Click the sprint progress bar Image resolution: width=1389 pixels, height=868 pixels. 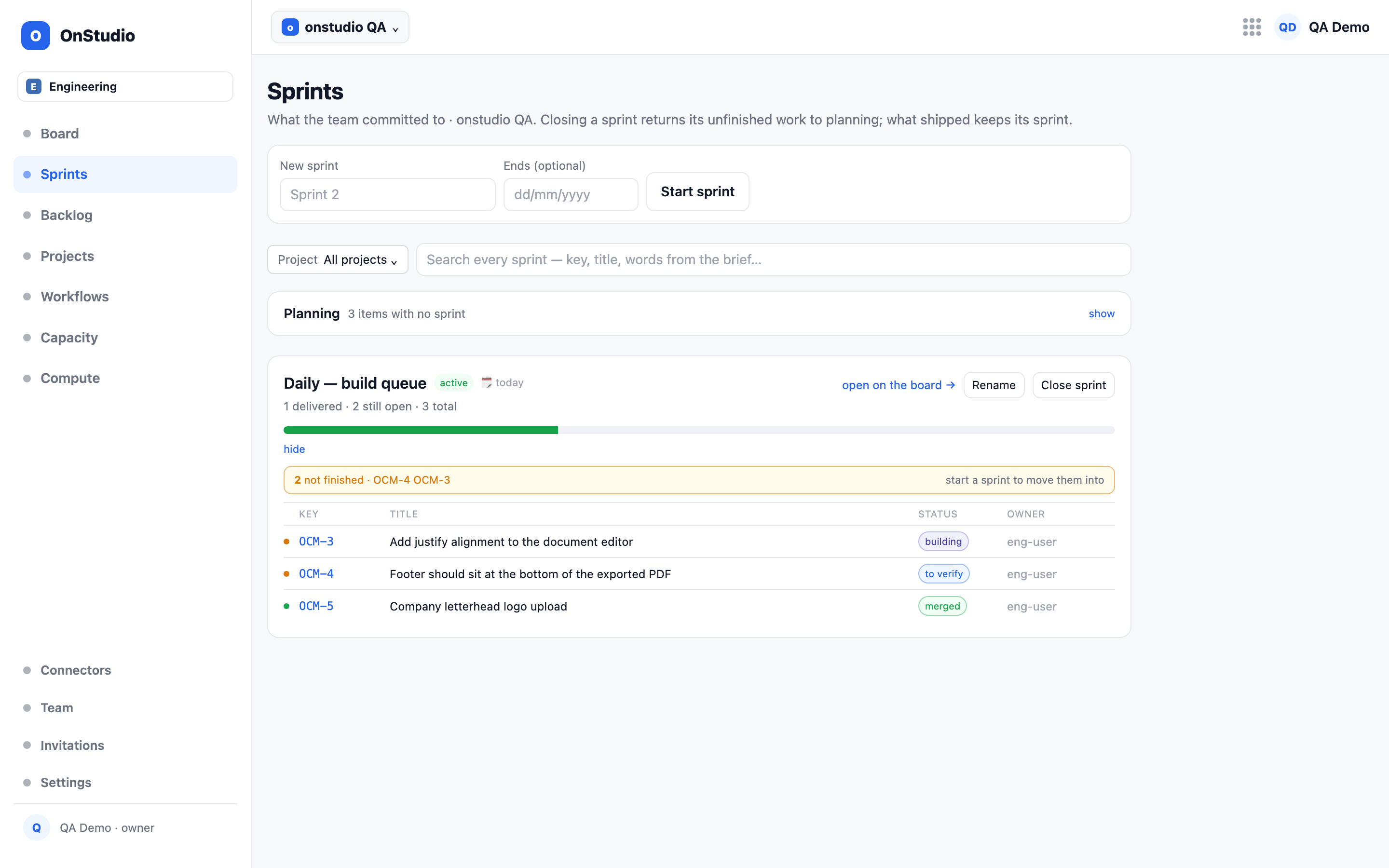point(699,430)
